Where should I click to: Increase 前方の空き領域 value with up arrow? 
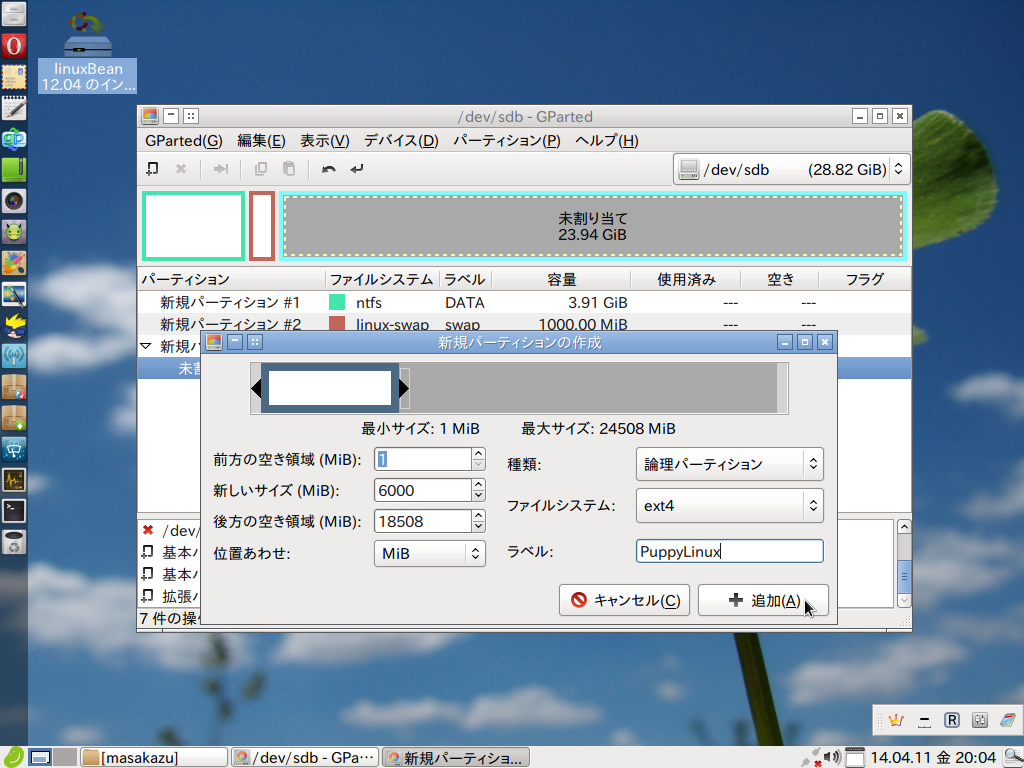[478, 453]
